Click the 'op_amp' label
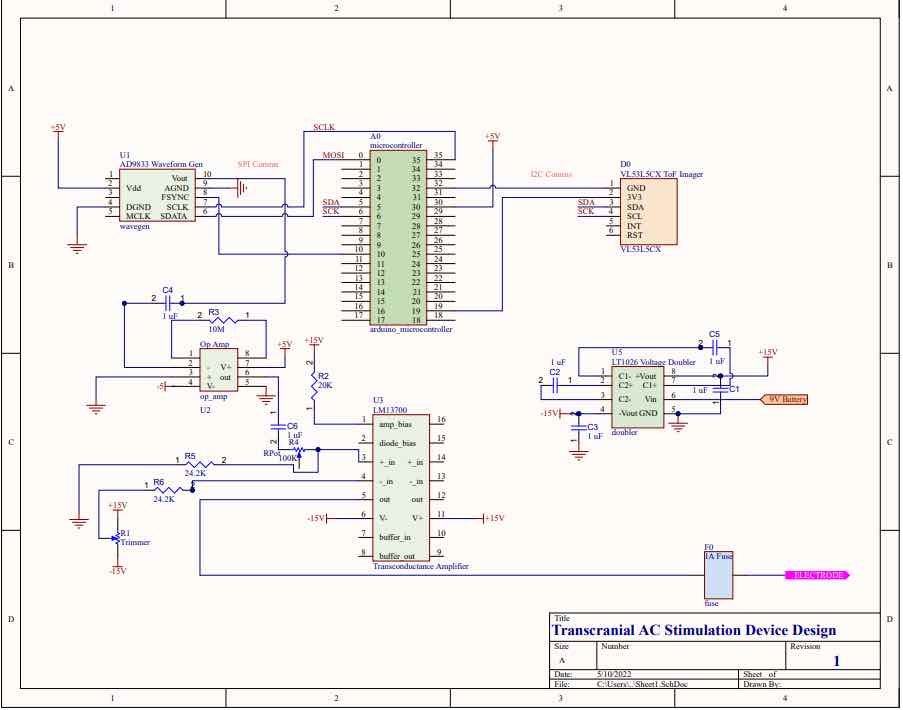 click(214, 397)
